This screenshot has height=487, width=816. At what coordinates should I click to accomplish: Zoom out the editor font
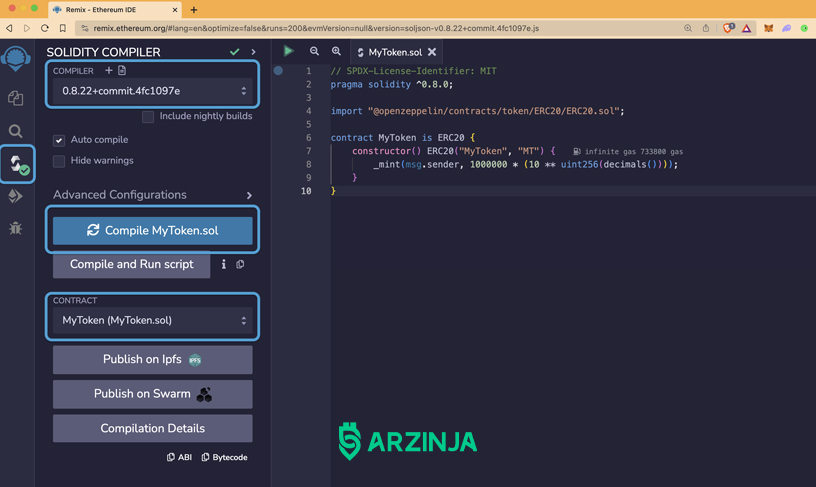point(314,51)
